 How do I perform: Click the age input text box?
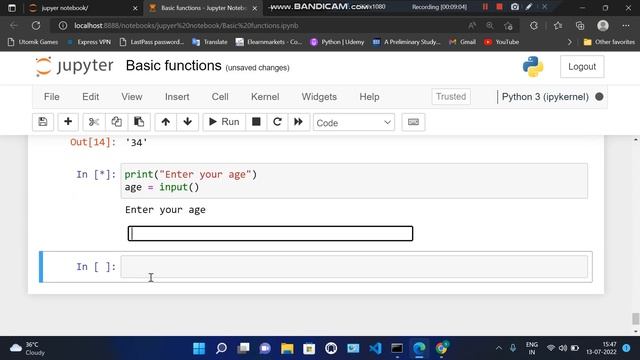pos(270,233)
